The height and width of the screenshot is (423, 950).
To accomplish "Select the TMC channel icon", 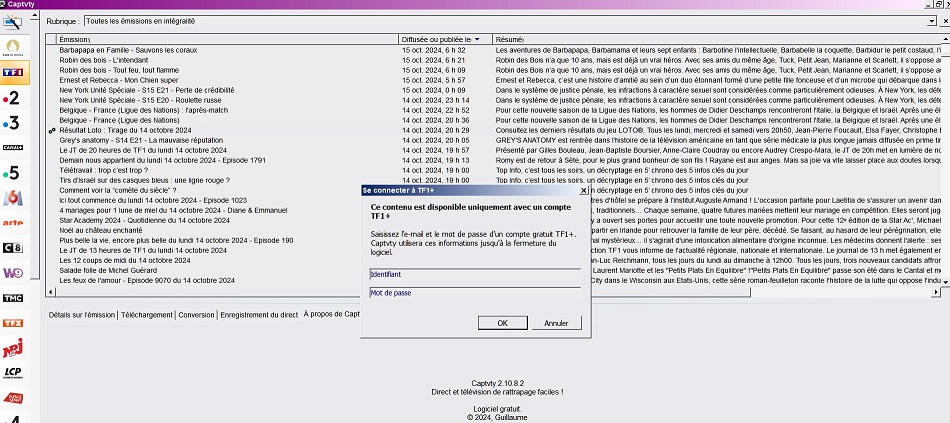I will [x=15, y=298].
